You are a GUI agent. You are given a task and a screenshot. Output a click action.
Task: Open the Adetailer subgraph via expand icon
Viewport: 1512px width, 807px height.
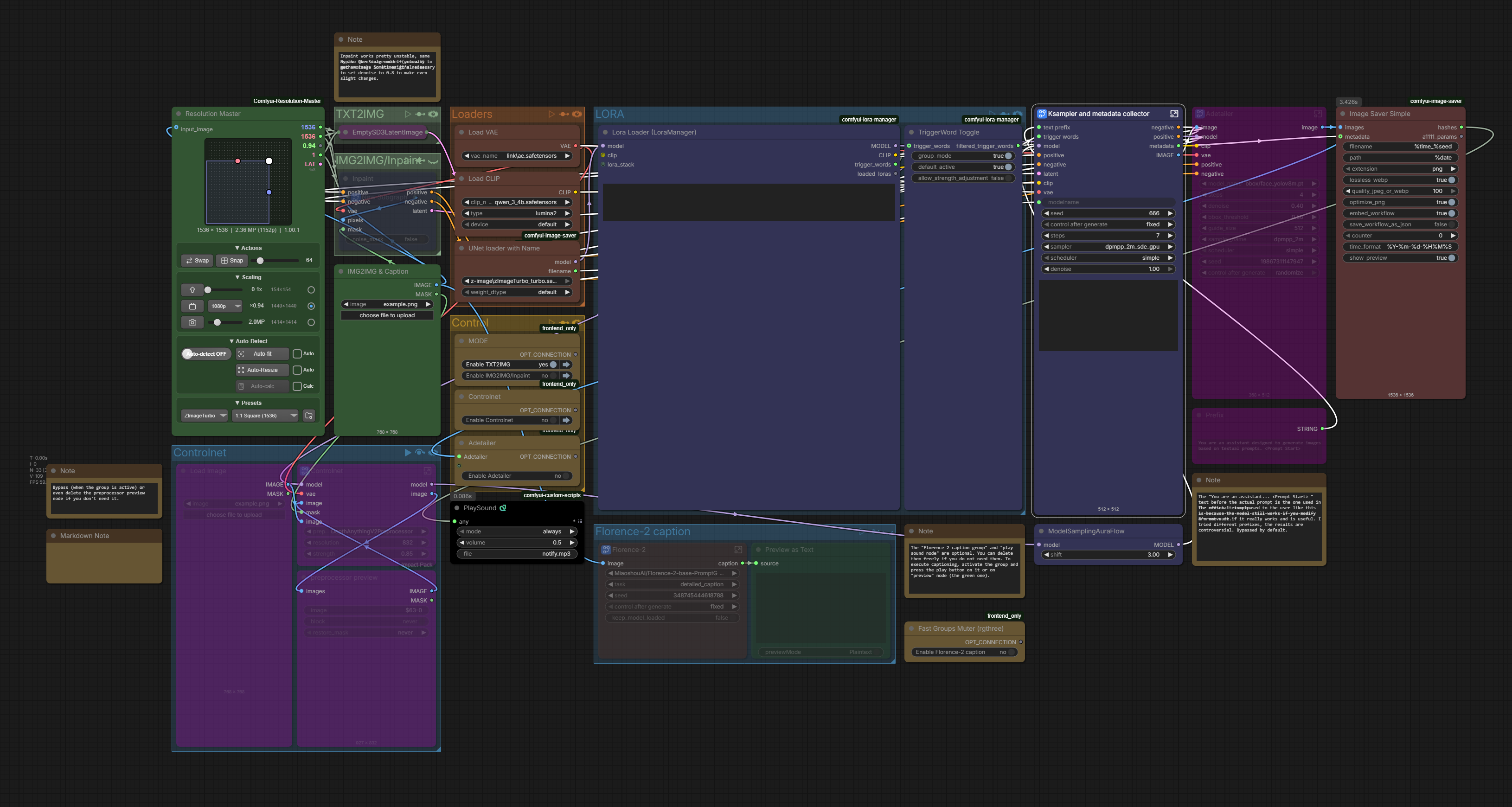click(1318, 114)
